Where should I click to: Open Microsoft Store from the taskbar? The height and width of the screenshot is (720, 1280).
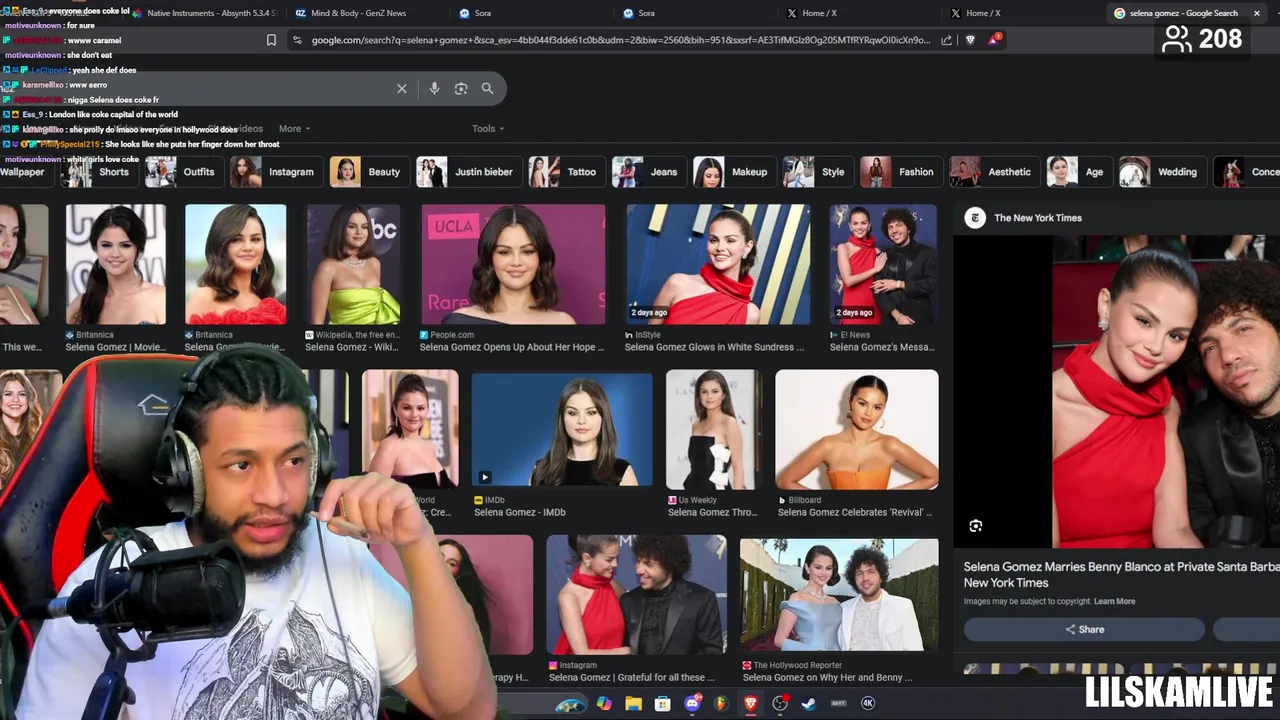662,704
